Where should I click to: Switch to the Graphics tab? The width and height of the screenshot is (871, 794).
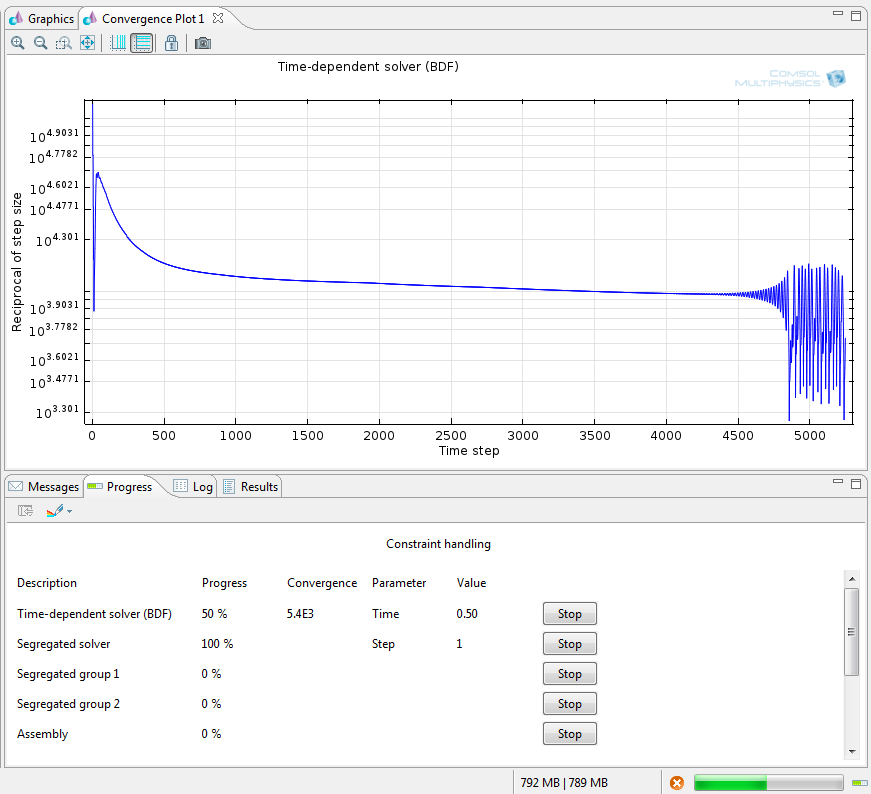coord(41,18)
